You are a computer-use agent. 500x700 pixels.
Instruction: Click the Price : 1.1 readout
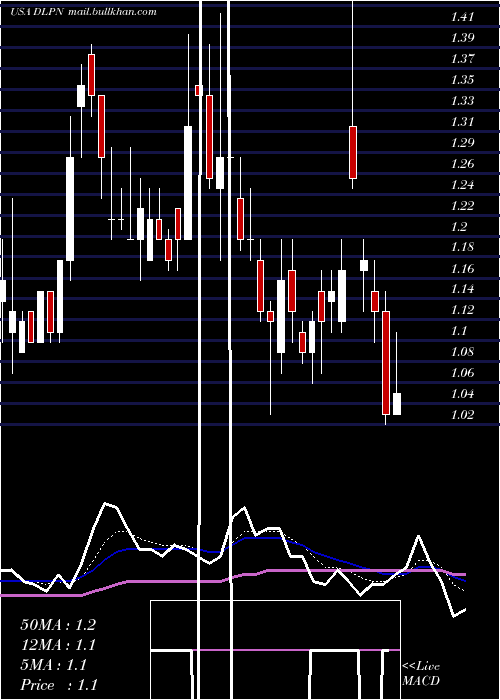(58, 685)
